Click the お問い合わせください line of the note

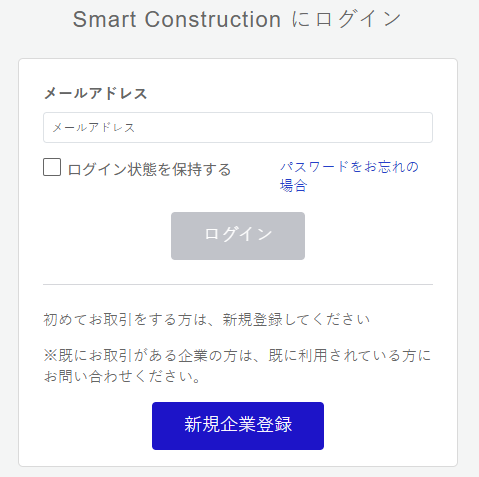click(122, 377)
